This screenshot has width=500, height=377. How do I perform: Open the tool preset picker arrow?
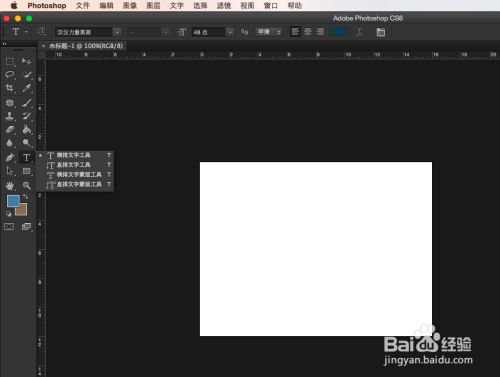[26, 32]
